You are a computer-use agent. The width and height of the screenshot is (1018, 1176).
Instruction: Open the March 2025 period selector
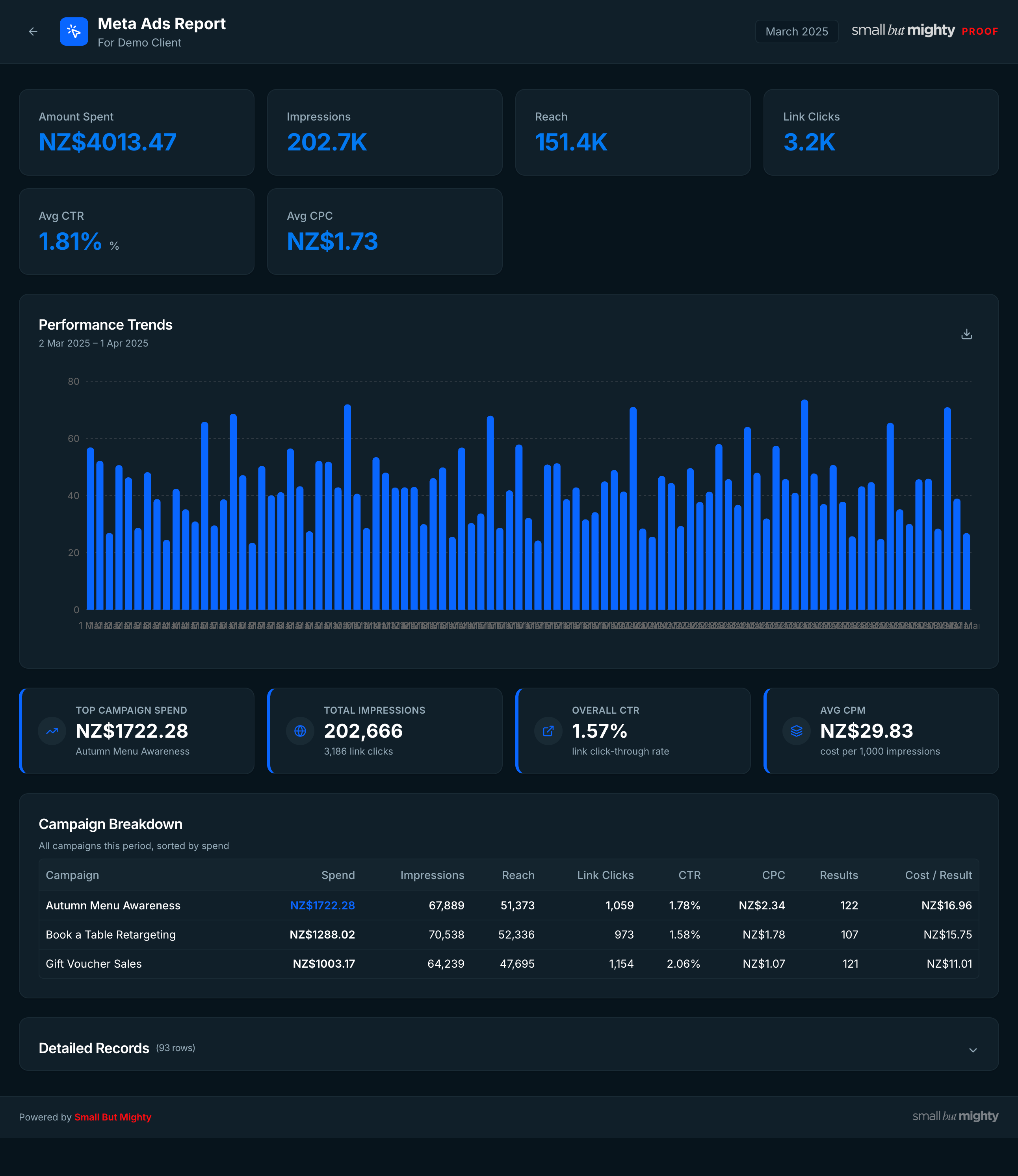[797, 32]
